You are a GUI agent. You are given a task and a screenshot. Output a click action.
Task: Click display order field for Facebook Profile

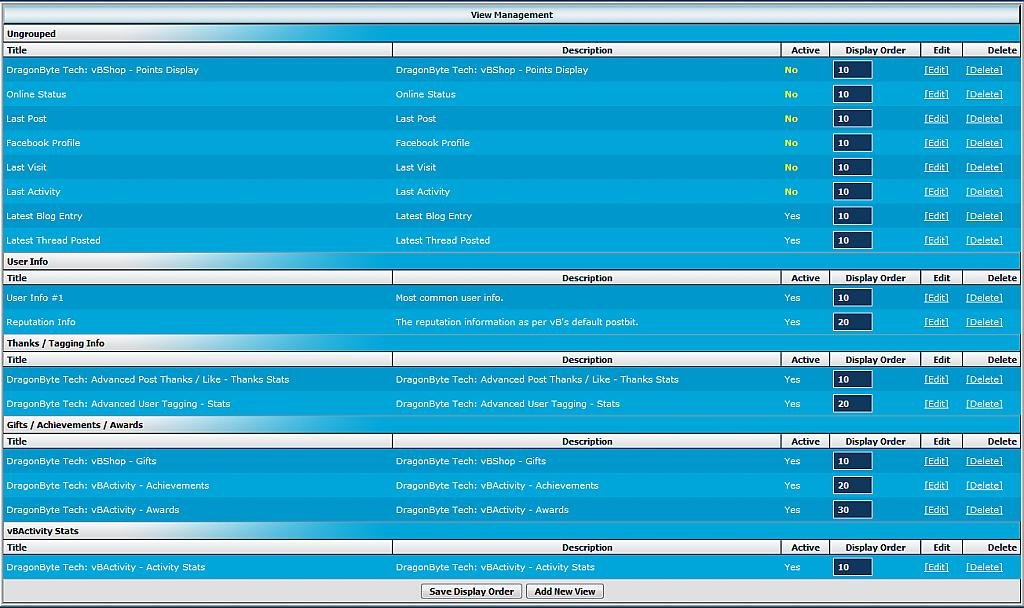[852, 143]
